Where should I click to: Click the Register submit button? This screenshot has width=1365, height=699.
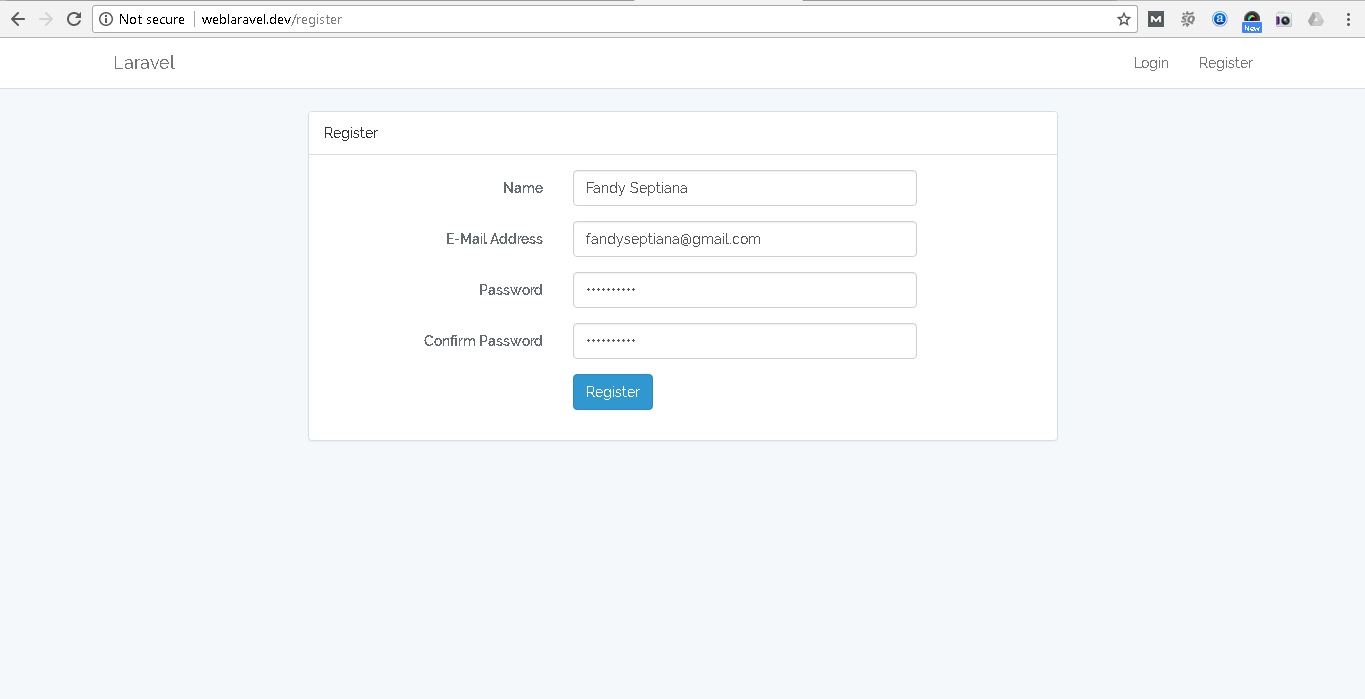point(612,391)
